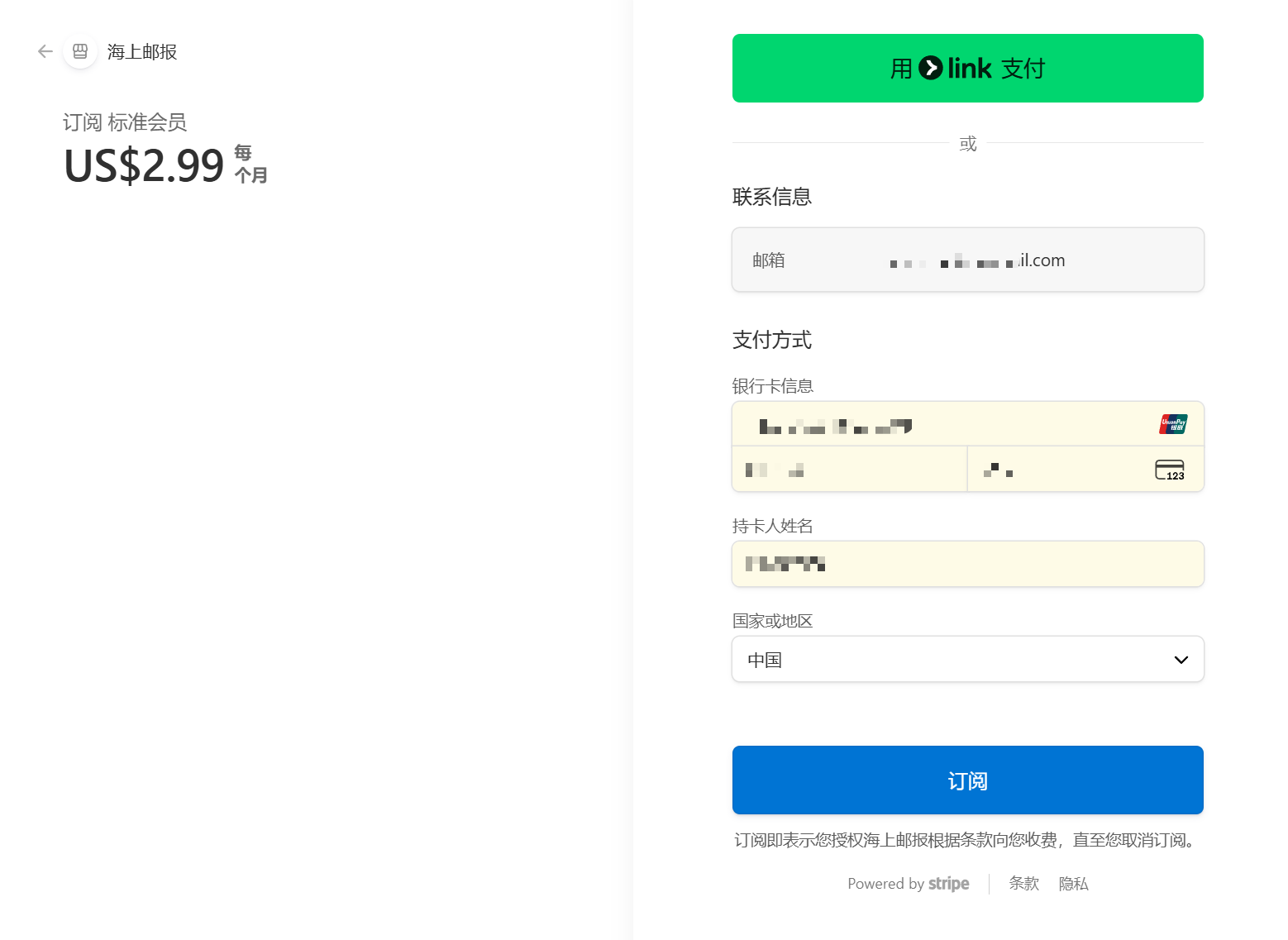Click the 海上邮报 store logo icon
The width and height of the screenshot is (1288, 940).
coord(80,51)
